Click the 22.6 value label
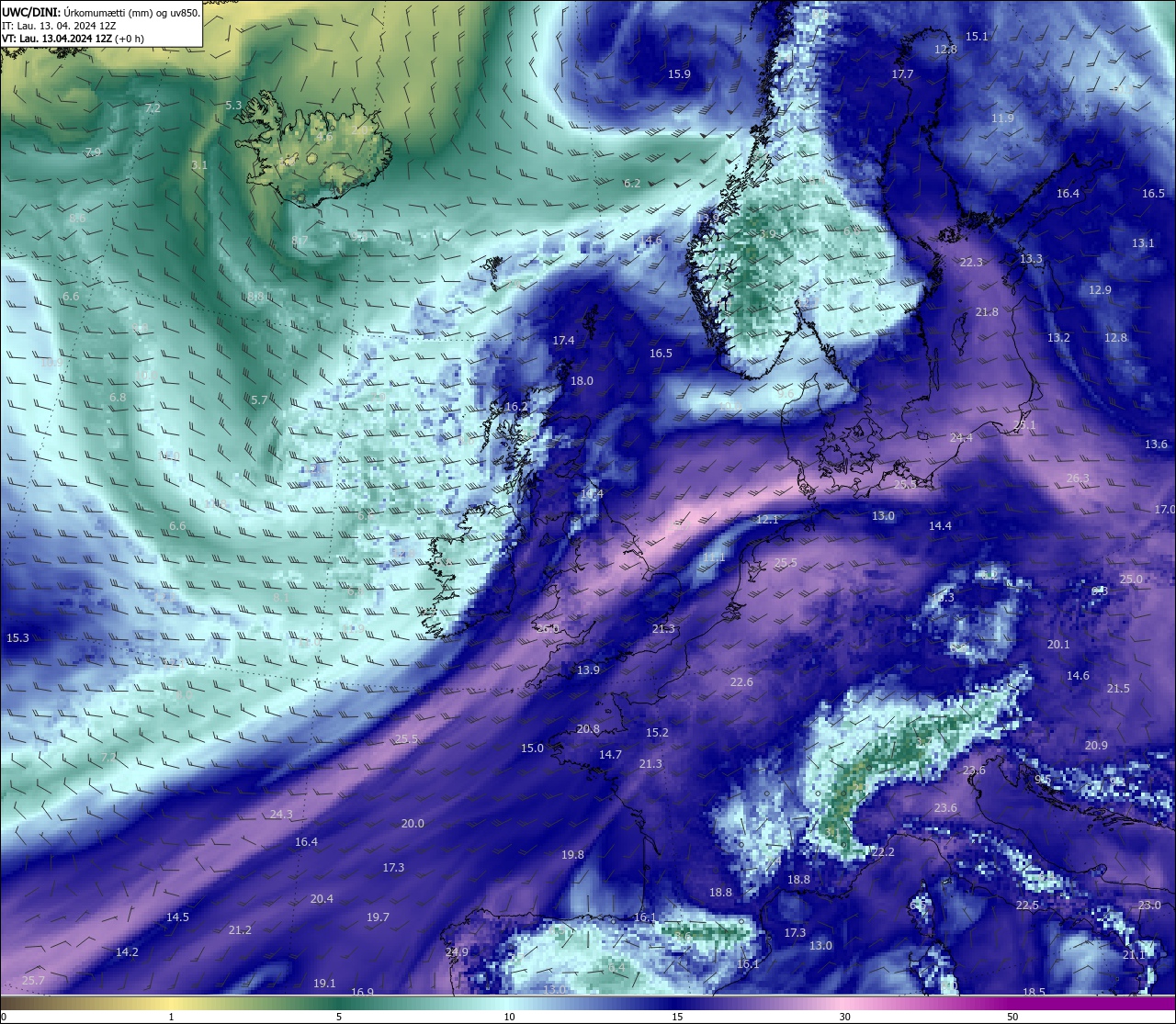 [741, 682]
